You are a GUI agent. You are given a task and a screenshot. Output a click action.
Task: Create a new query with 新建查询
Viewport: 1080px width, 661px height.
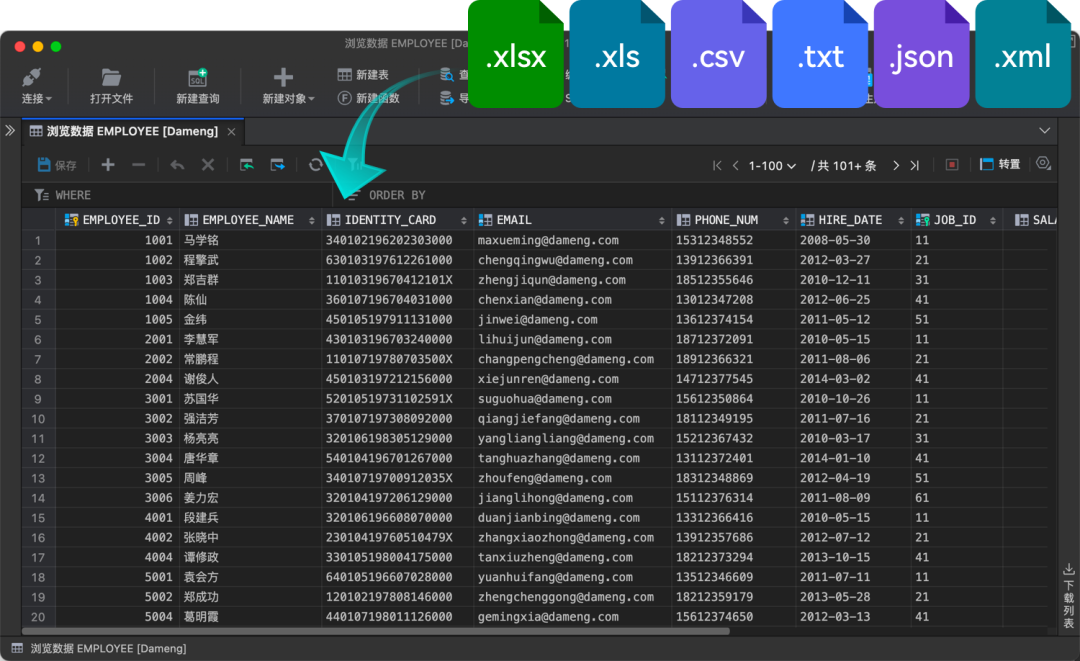tap(198, 85)
